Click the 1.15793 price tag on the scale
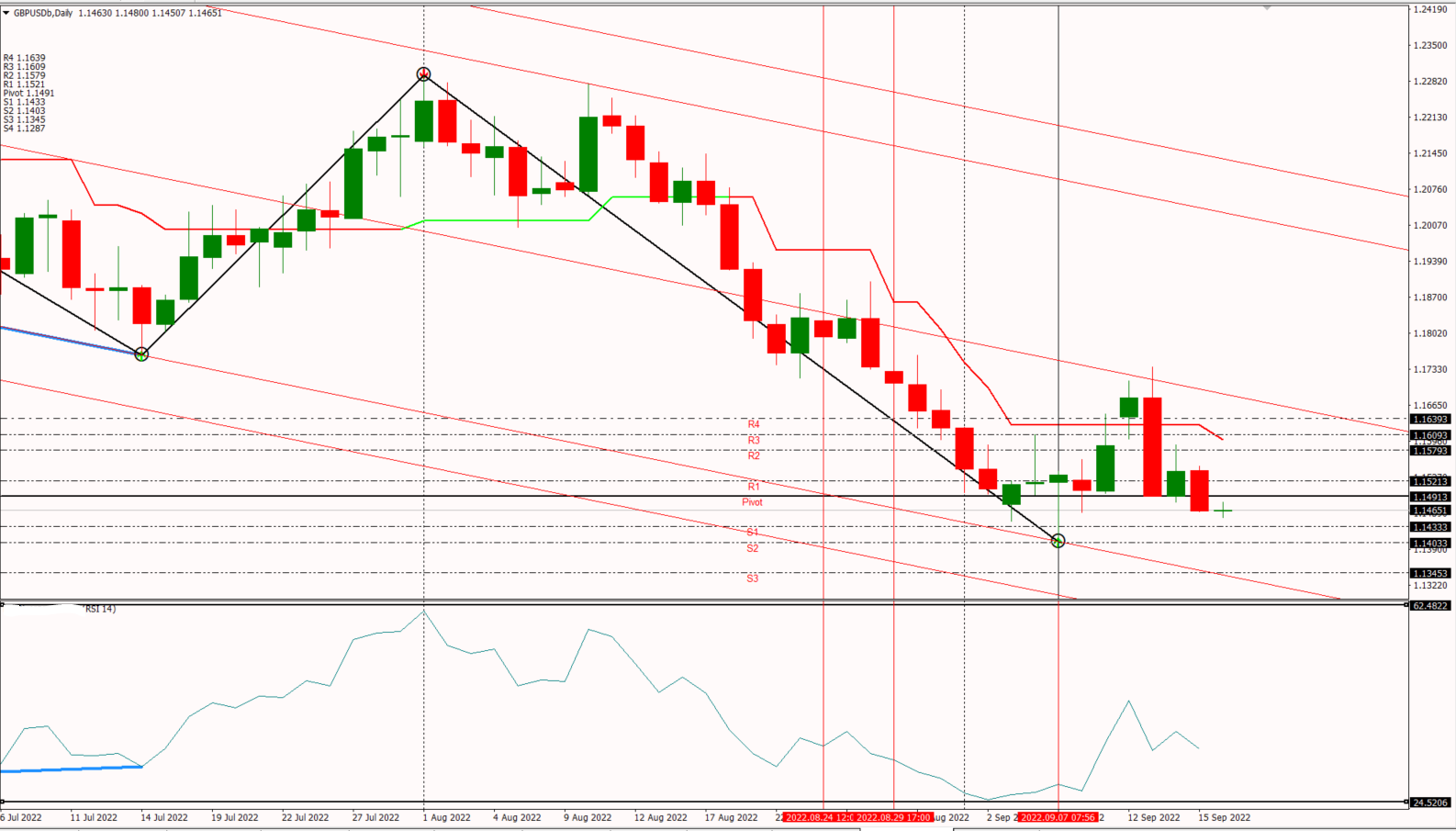The width and height of the screenshot is (1456, 831). click(x=1430, y=451)
